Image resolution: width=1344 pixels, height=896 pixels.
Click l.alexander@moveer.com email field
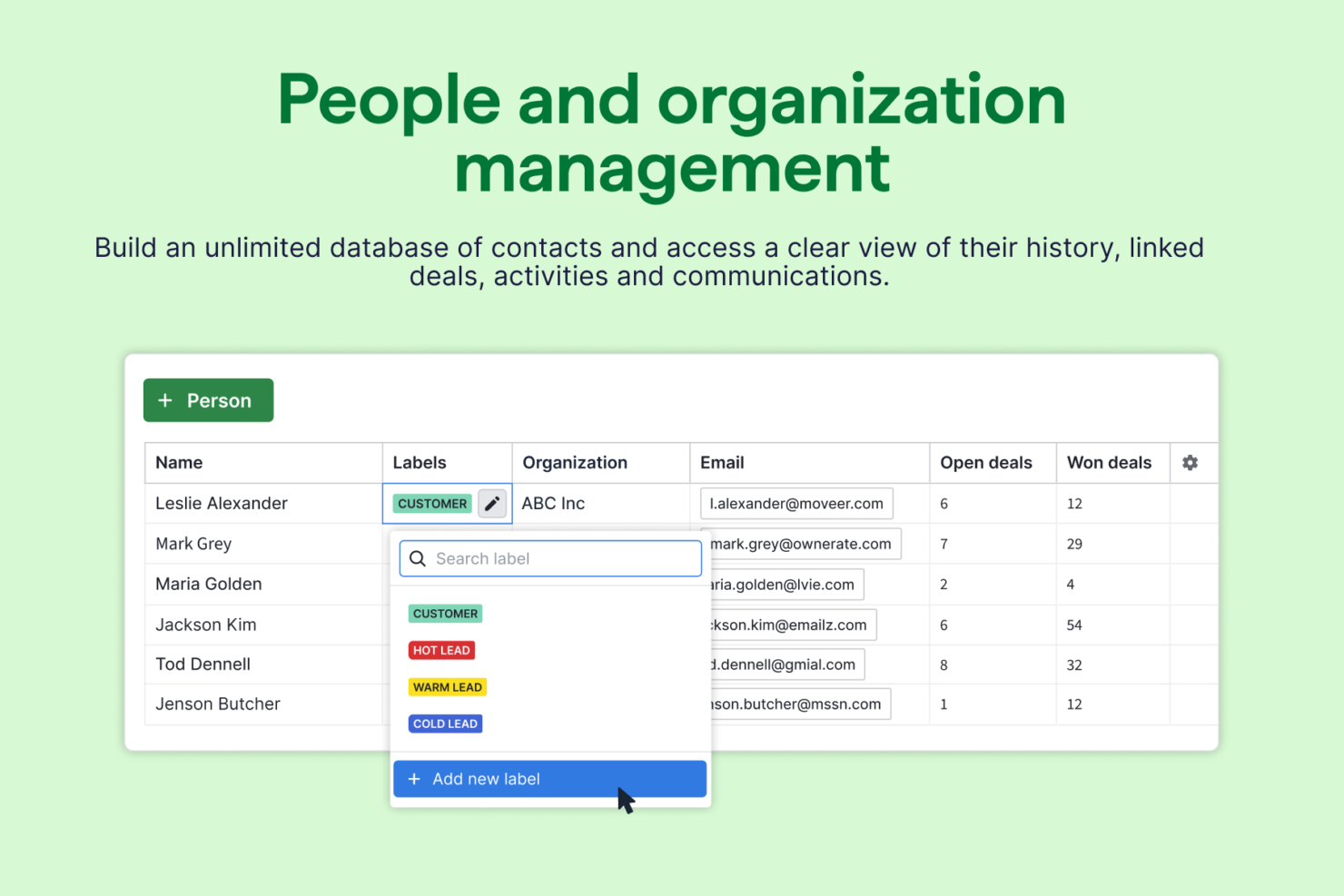[796, 504]
